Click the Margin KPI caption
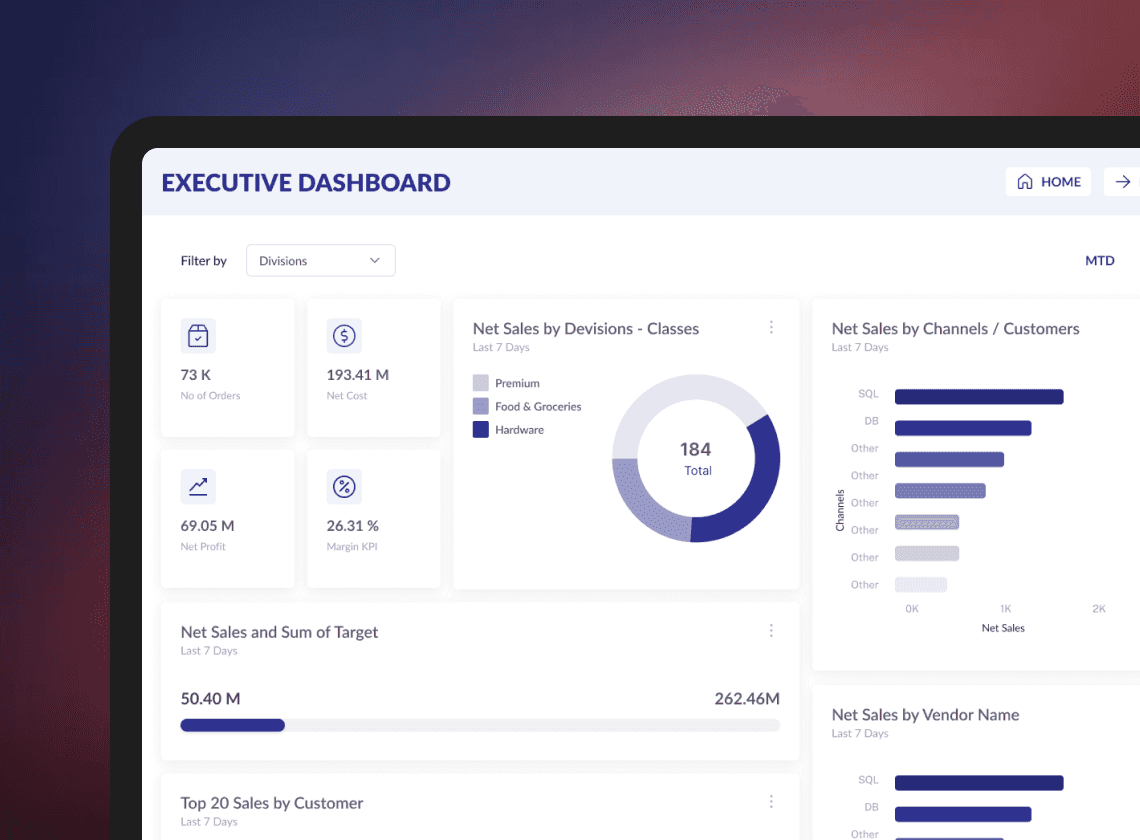Screen dimensions: 1140x840 [352, 546]
